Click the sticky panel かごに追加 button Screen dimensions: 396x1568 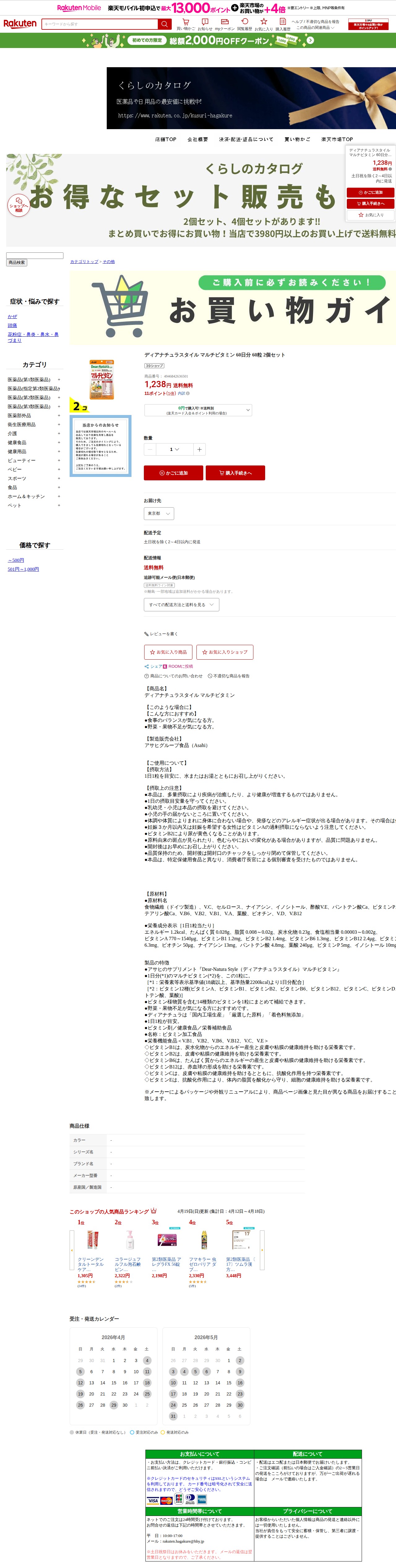coord(370,192)
